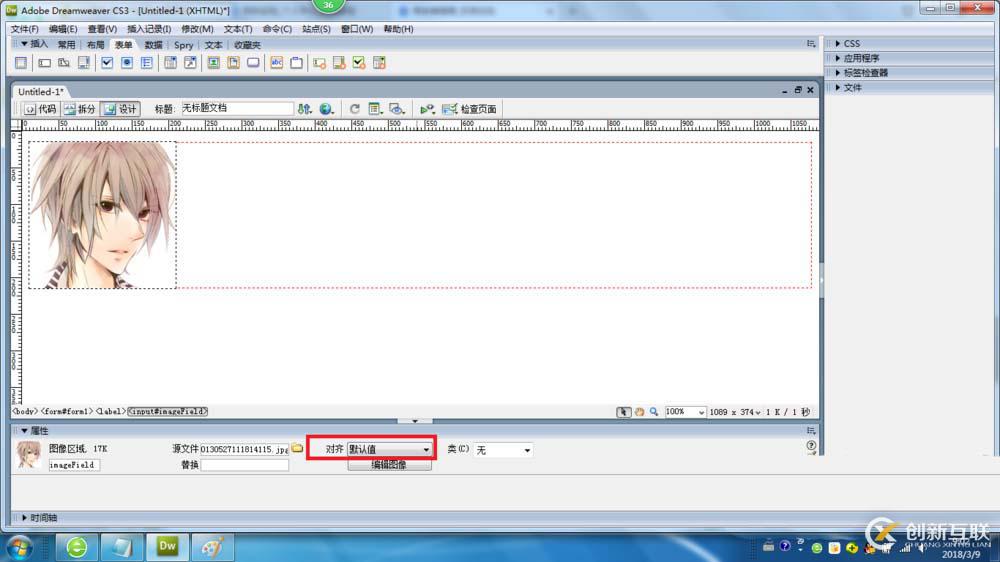Select the Untitled-1* document tab
This screenshot has width=1000, height=562.
(40, 91)
